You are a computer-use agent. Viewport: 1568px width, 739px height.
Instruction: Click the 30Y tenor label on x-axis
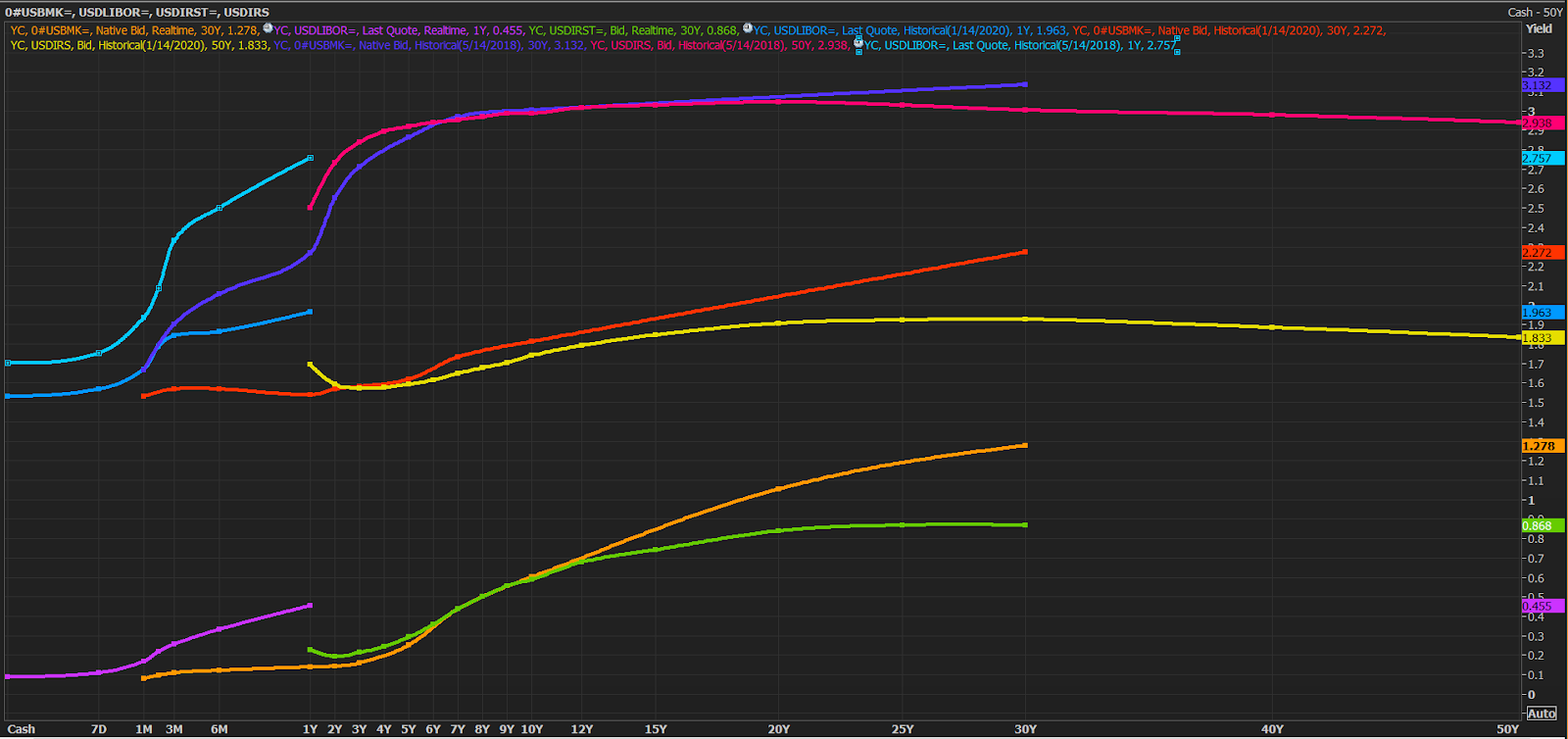(x=1025, y=729)
